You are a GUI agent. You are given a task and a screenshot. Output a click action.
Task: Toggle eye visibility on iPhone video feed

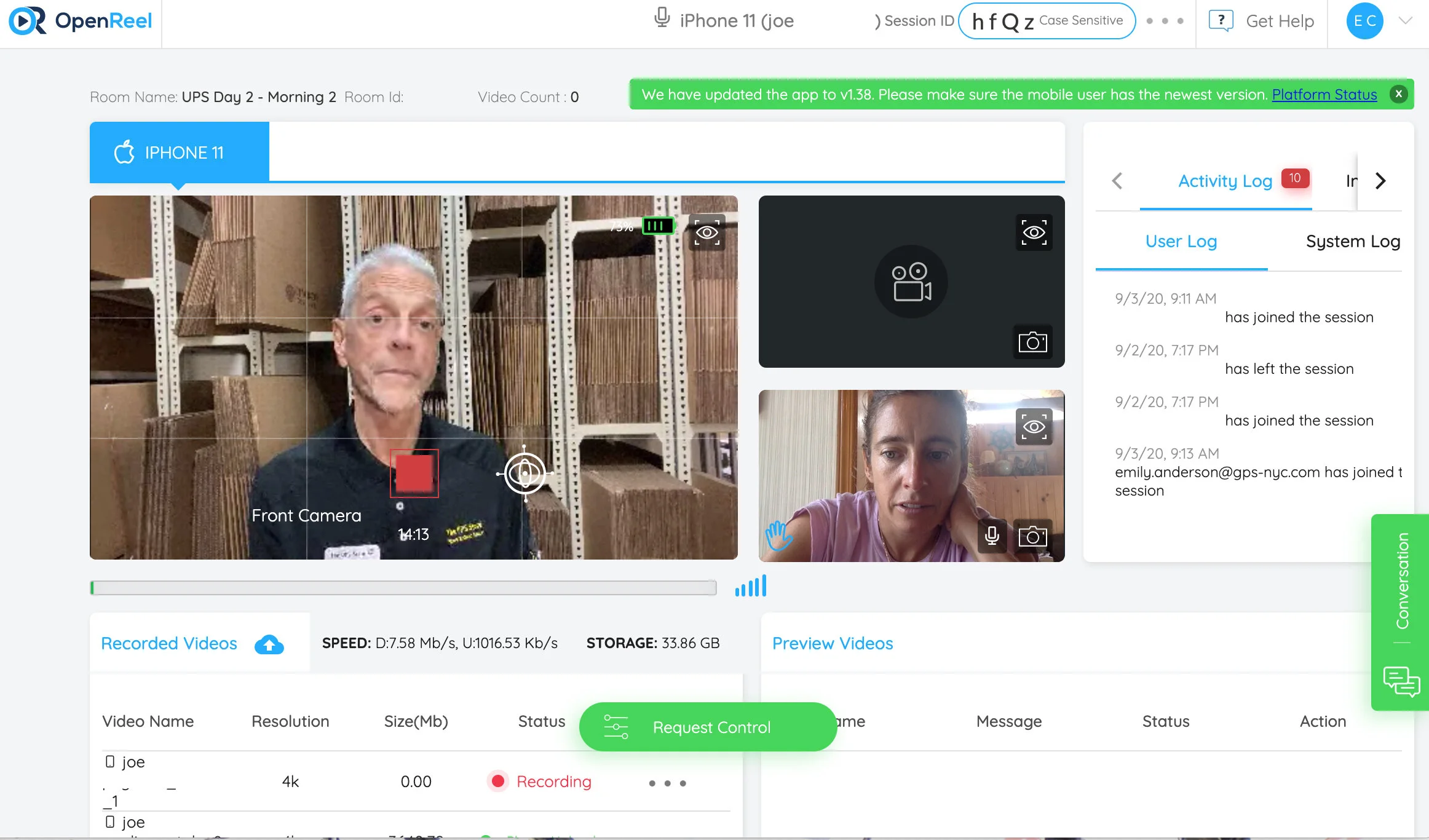[x=707, y=232]
